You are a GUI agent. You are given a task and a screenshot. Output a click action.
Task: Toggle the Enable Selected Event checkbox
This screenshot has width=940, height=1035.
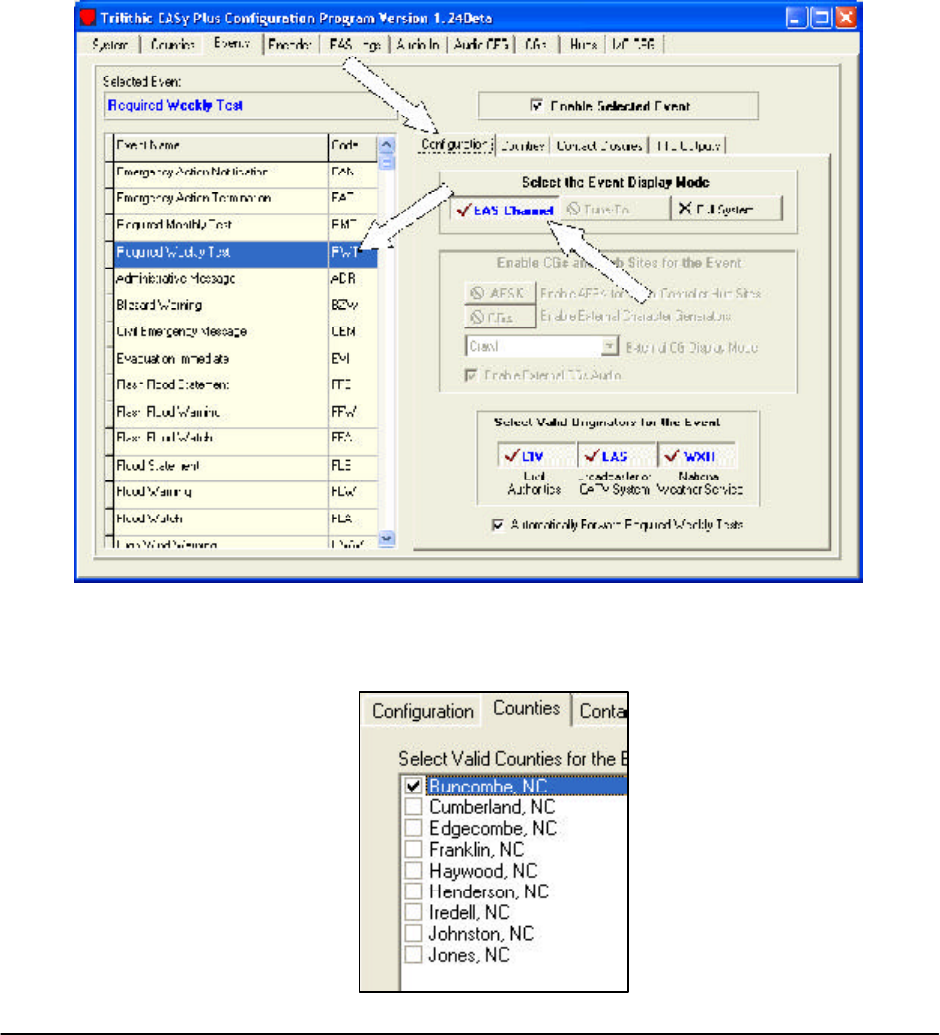(x=537, y=106)
